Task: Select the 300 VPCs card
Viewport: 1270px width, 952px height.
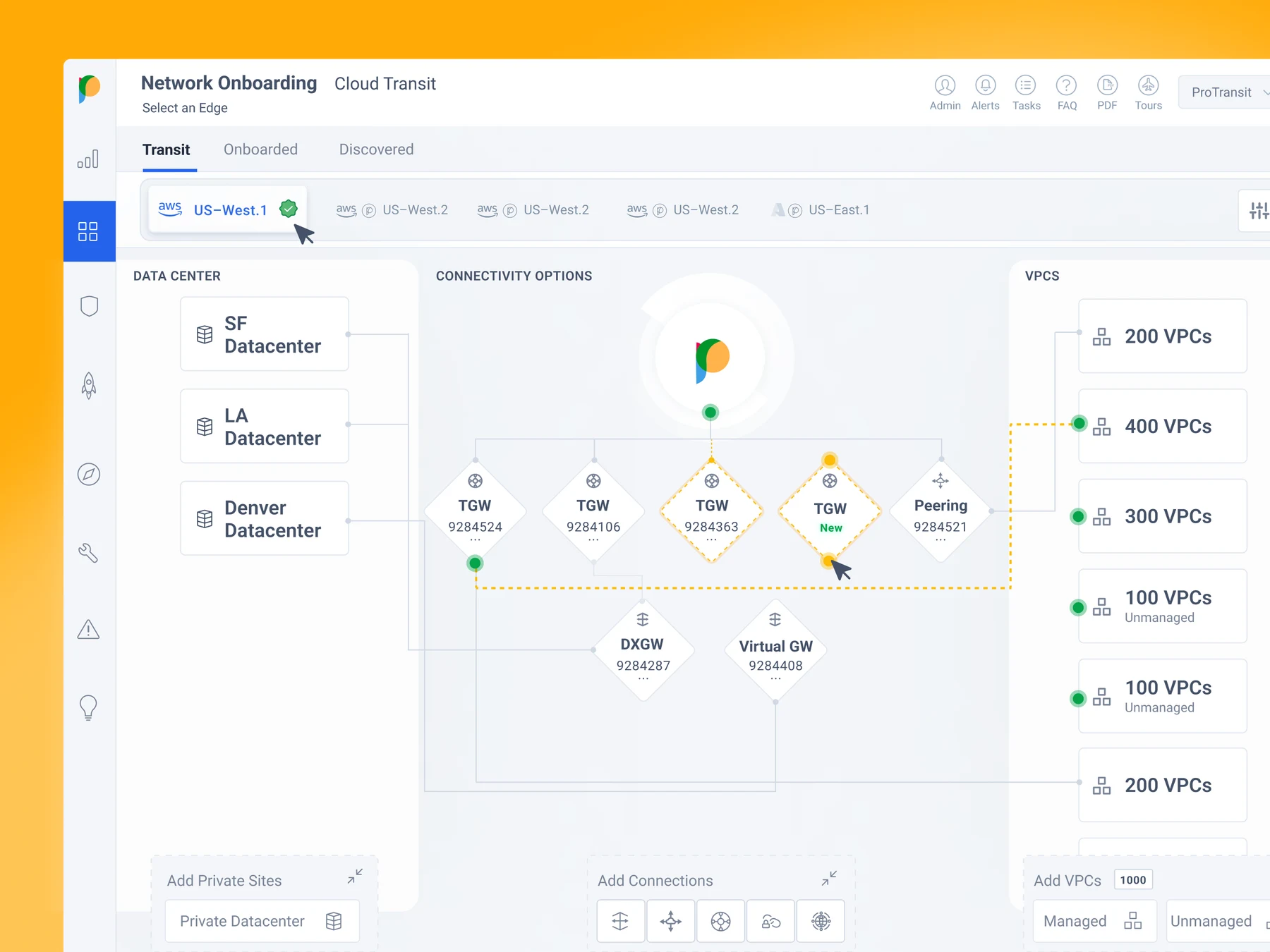Action: (x=1163, y=516)
